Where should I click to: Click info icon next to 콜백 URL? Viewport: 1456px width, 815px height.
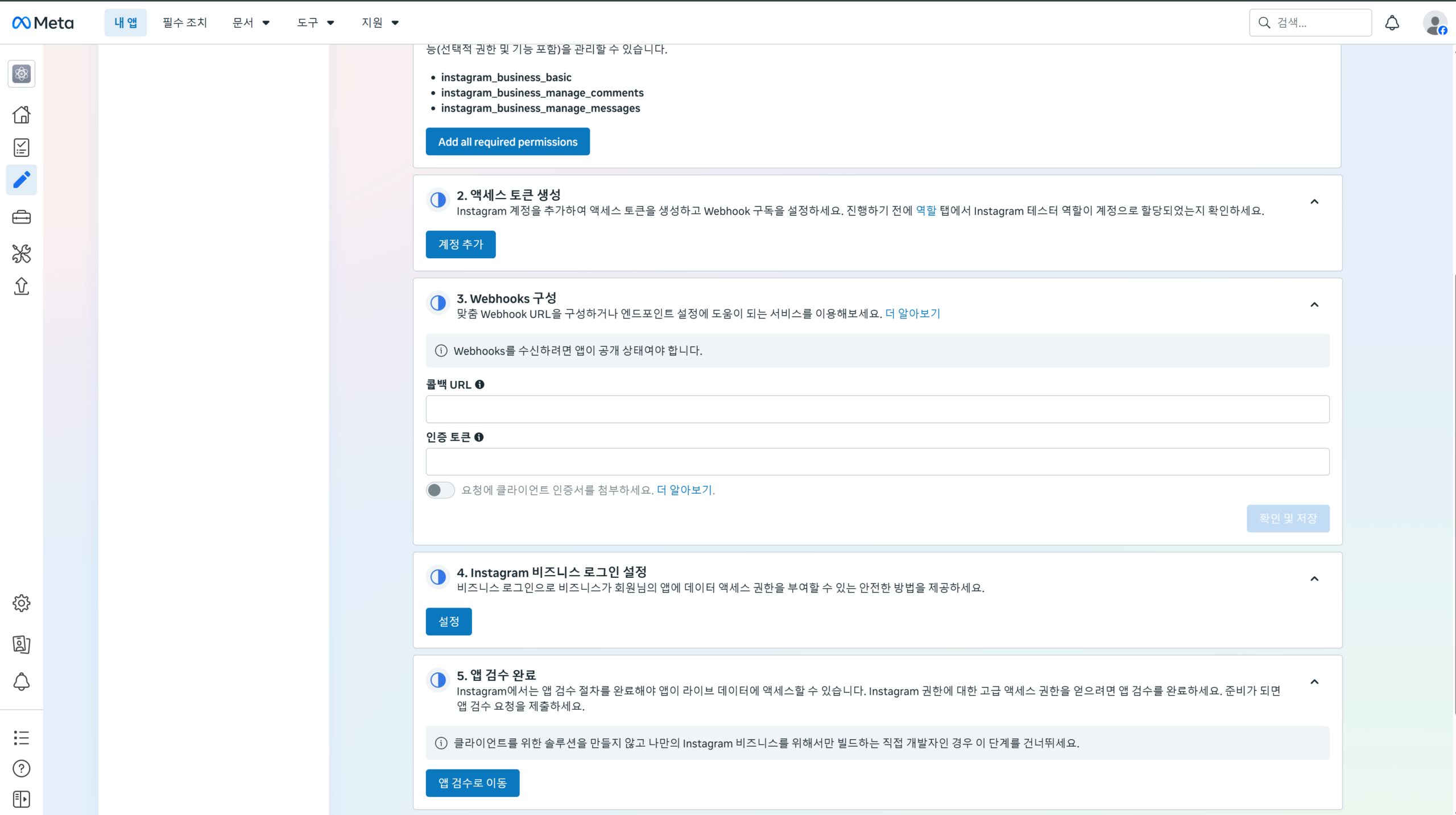(479, 385)
